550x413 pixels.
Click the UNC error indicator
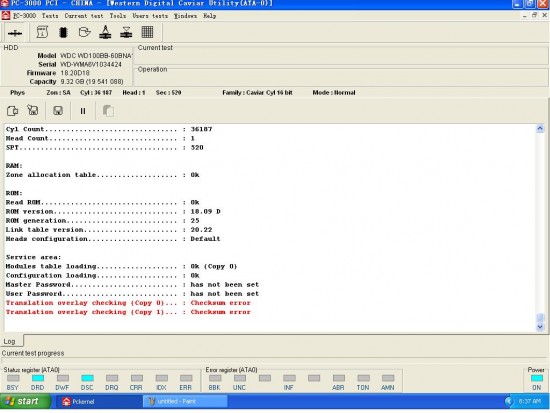pos(240,378)
